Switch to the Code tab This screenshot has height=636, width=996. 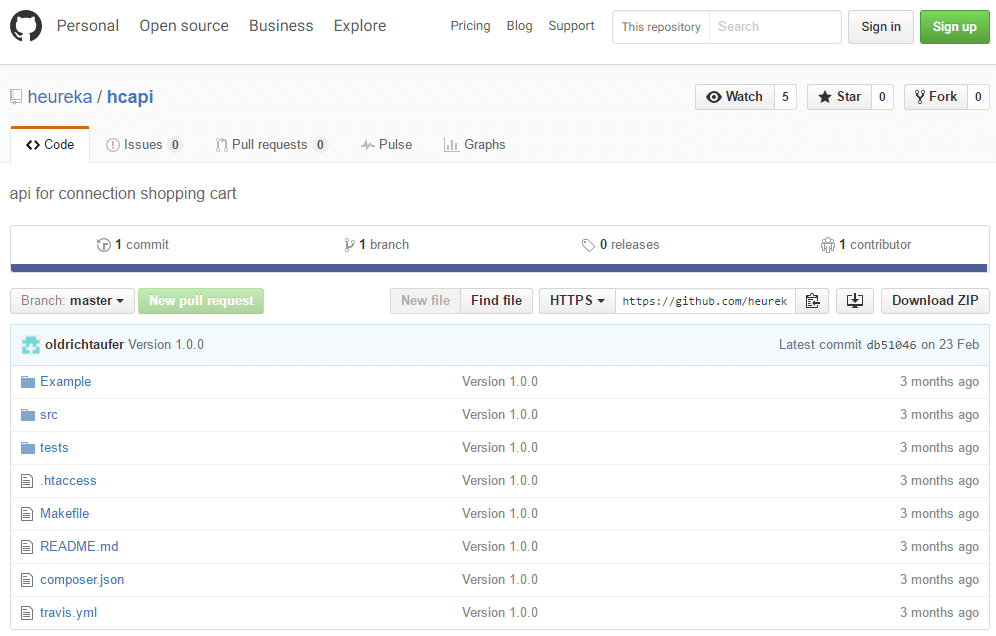(x=50, y=145)
